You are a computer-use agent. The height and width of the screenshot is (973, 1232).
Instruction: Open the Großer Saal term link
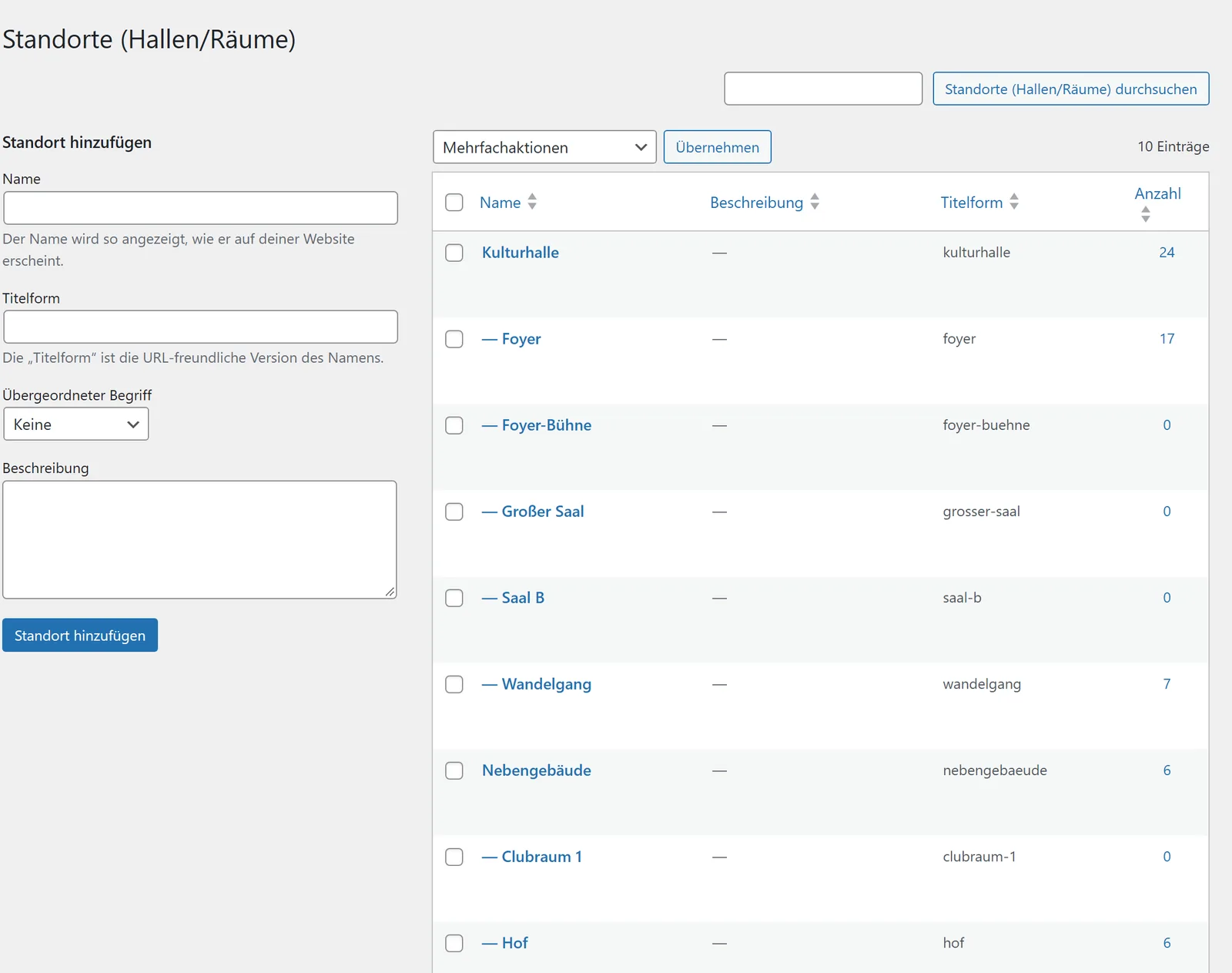tap(543, 512)
